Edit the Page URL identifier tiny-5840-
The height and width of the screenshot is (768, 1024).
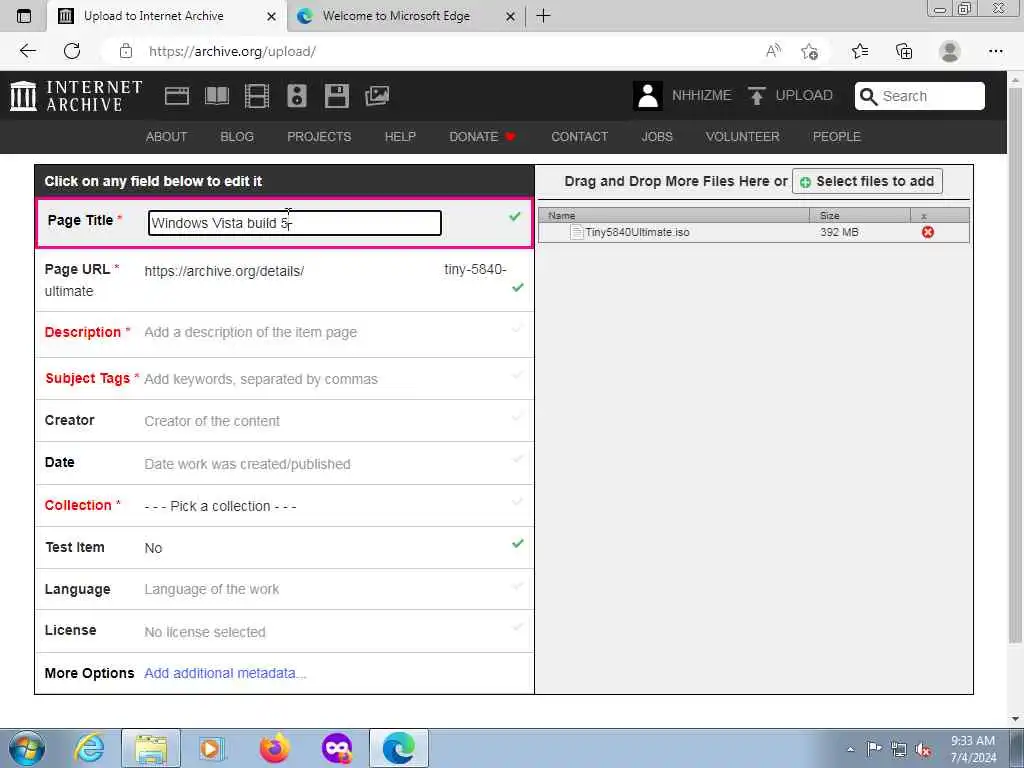[475, 270]
